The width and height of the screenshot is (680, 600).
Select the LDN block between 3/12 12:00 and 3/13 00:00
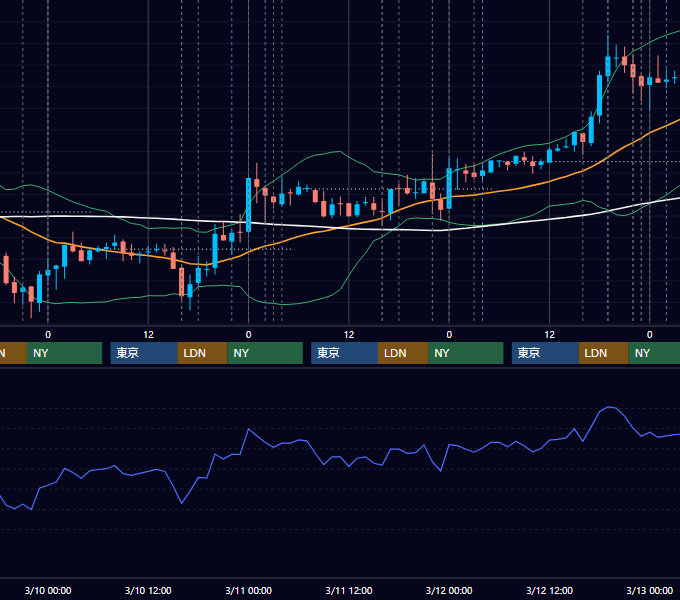pyautogui.click(x=604, y=353)
